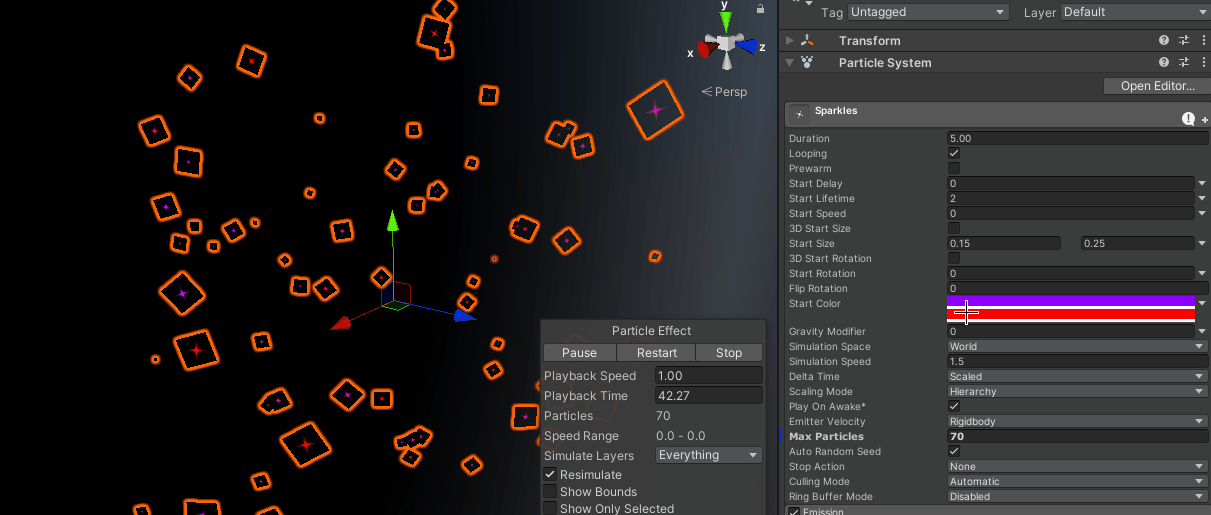Toggle Play On Awake checkbox
This screenshot has height=515, width=1211.
click(954, 407)
